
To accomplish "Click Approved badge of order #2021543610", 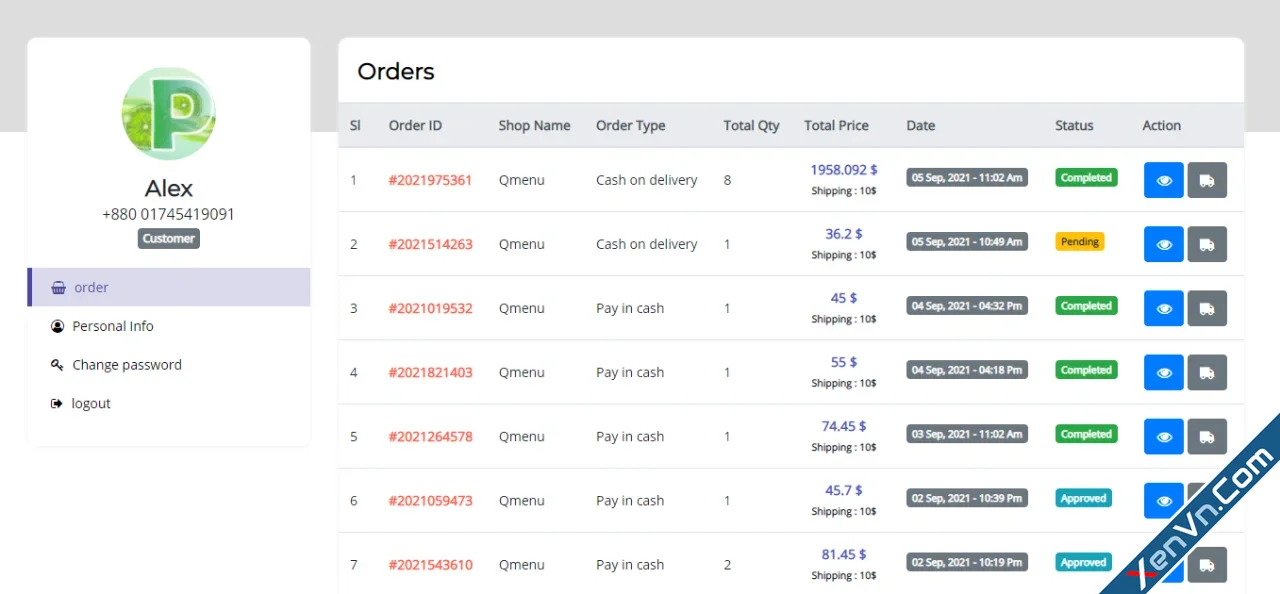I will (x=1084, y=562).
